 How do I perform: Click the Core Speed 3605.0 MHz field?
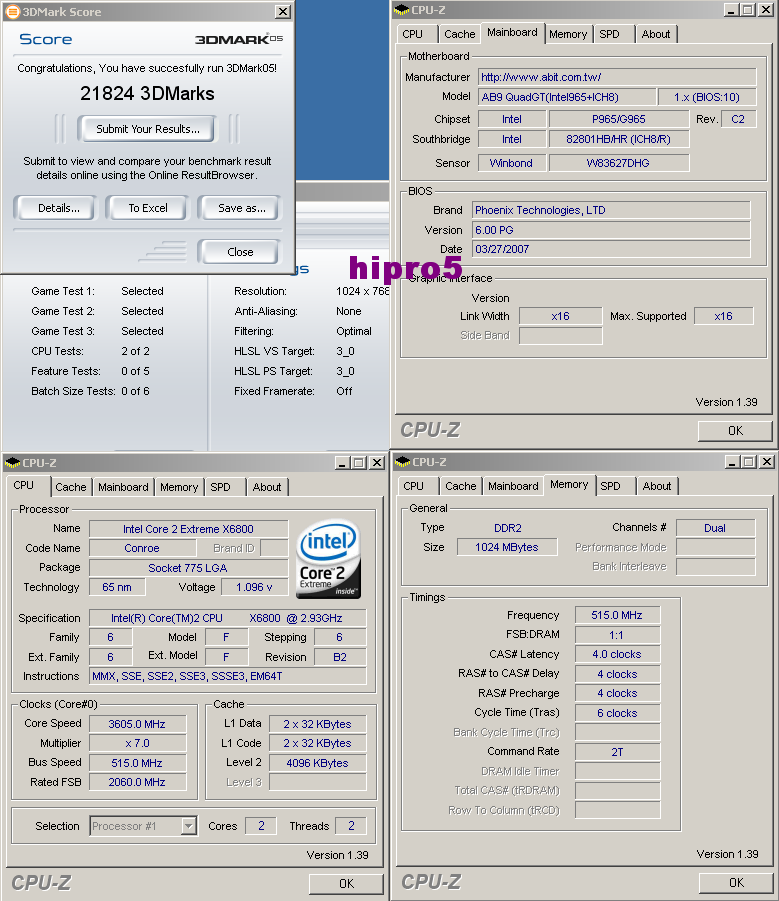tap(137, 723)
